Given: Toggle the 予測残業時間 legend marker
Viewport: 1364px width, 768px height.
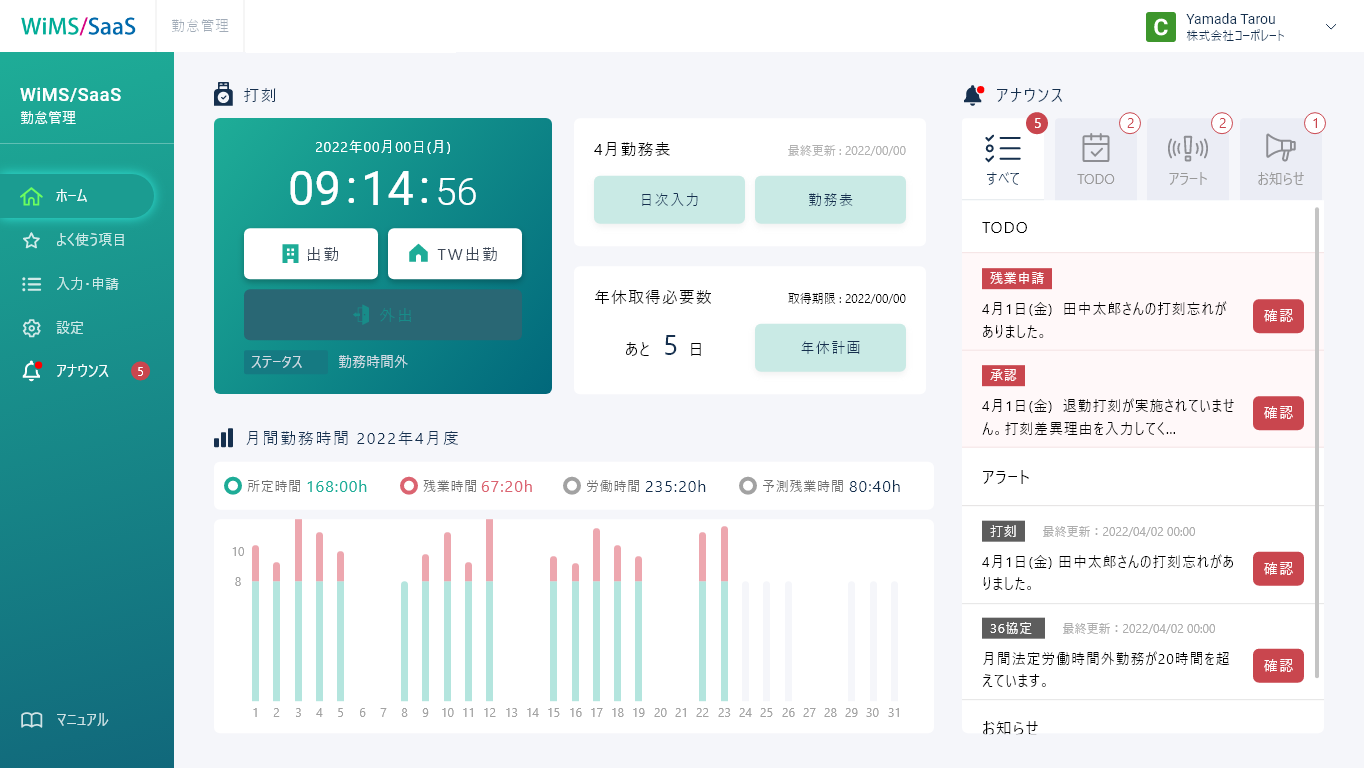Looking at the screenshot, I should click(747, 485).
